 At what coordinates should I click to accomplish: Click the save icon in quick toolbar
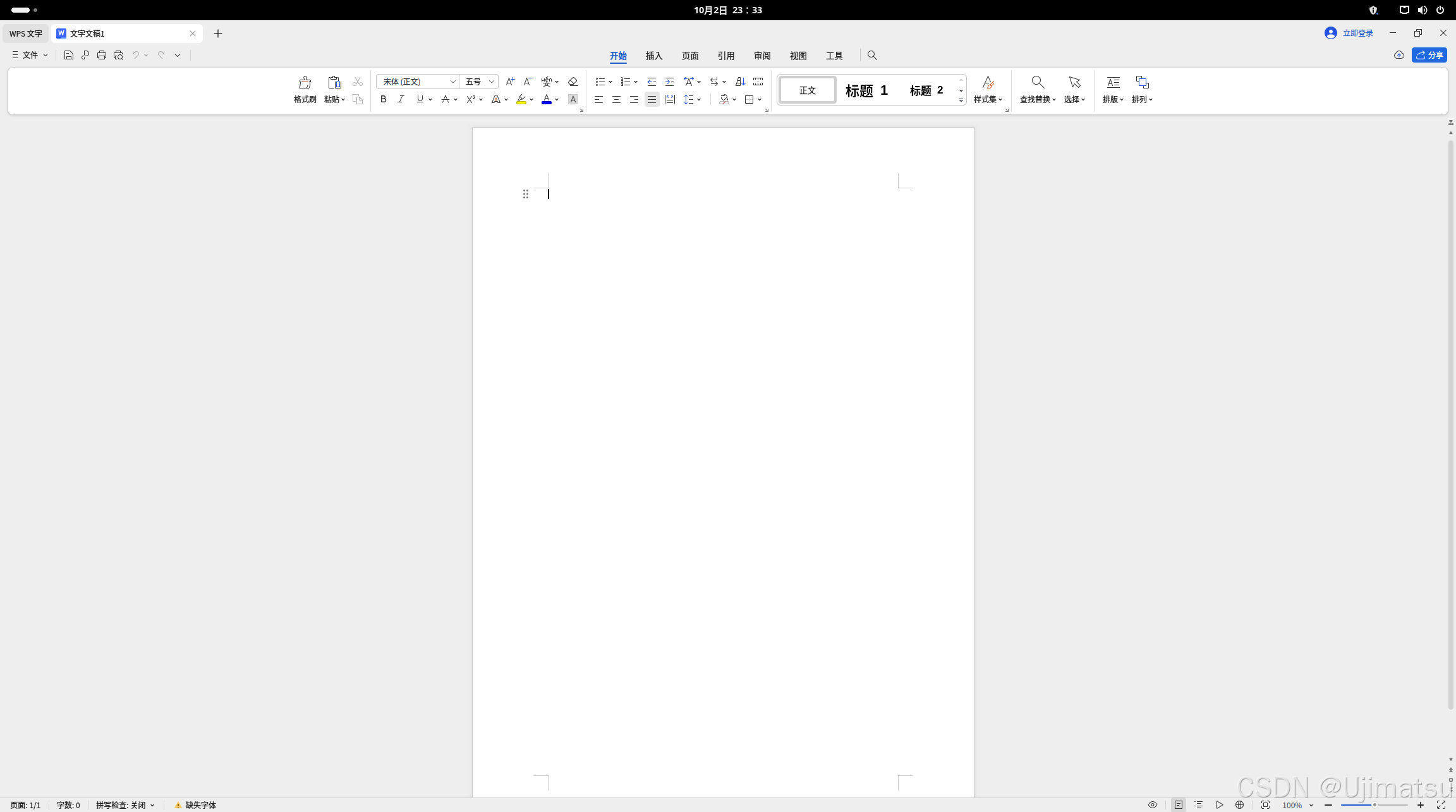[x=69, y=55]
